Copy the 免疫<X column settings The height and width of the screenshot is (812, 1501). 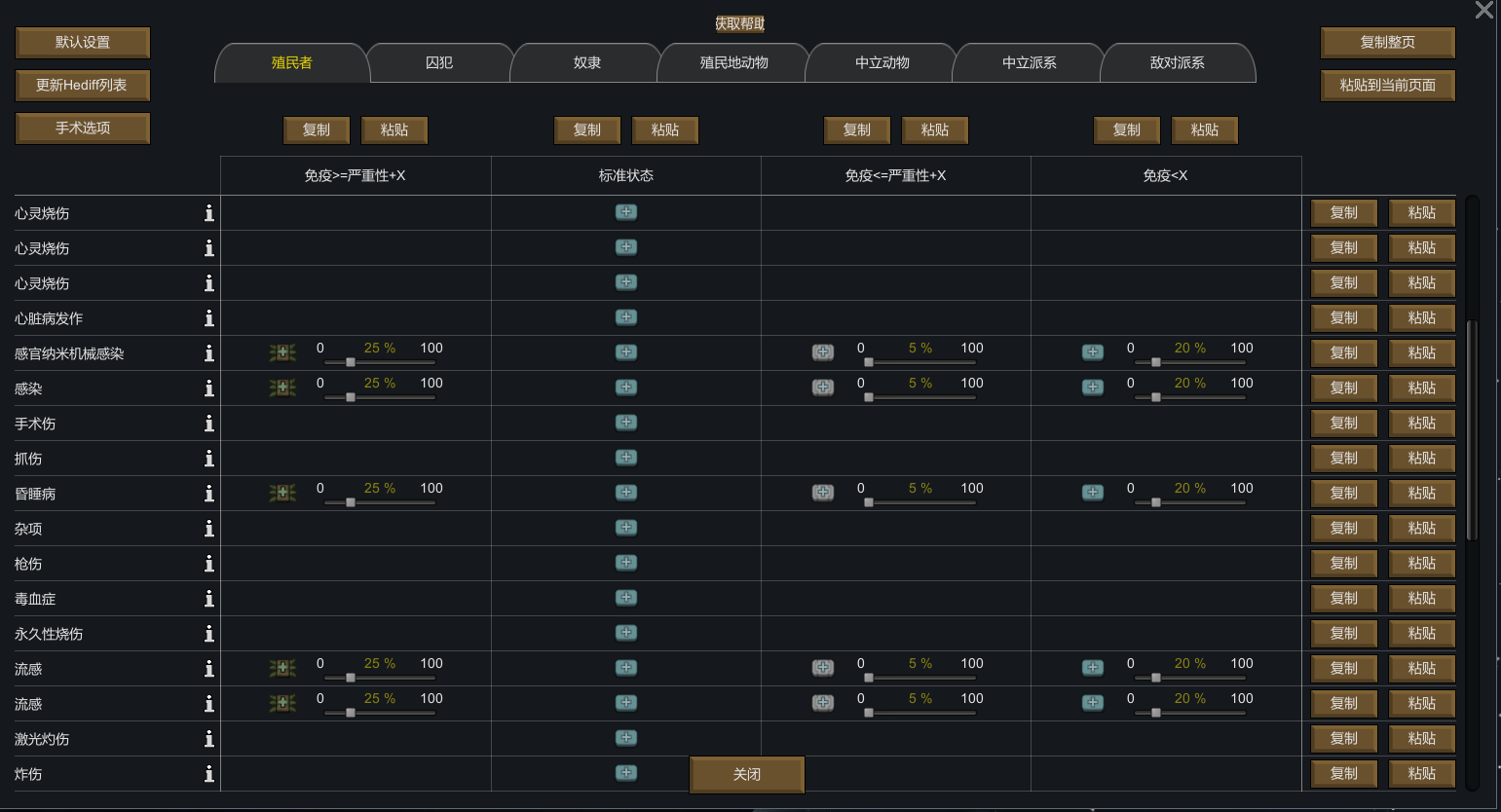tap(1127, 130)
